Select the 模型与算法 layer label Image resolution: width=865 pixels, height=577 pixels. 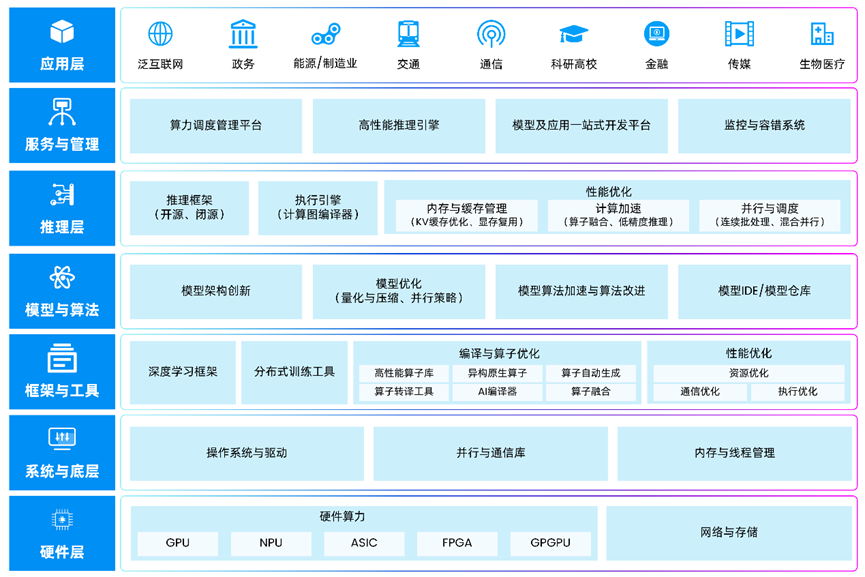pos(62,309)
